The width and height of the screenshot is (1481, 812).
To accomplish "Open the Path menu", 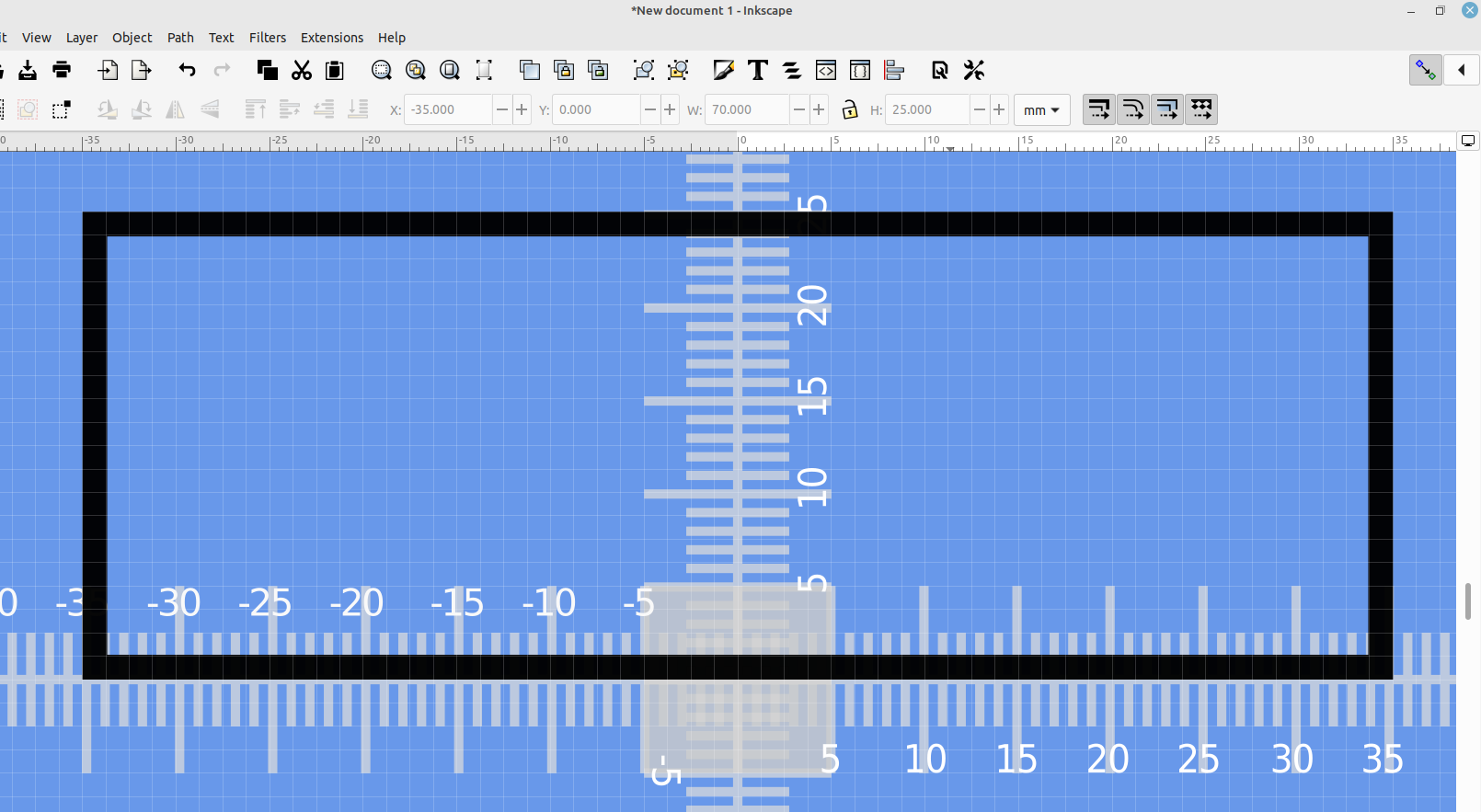I will [x=180, y=38].
